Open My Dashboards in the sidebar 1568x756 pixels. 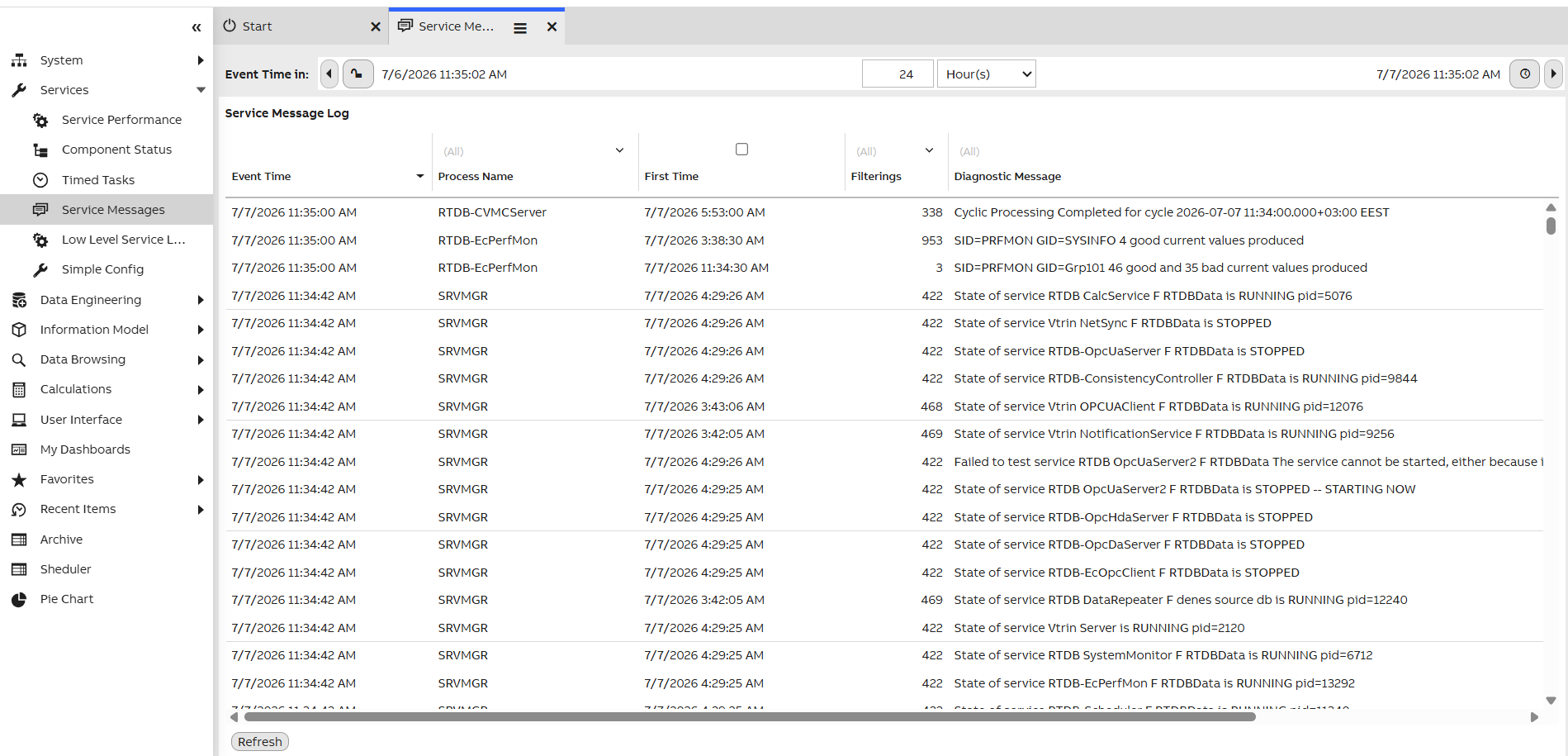(x=85, y=449)
